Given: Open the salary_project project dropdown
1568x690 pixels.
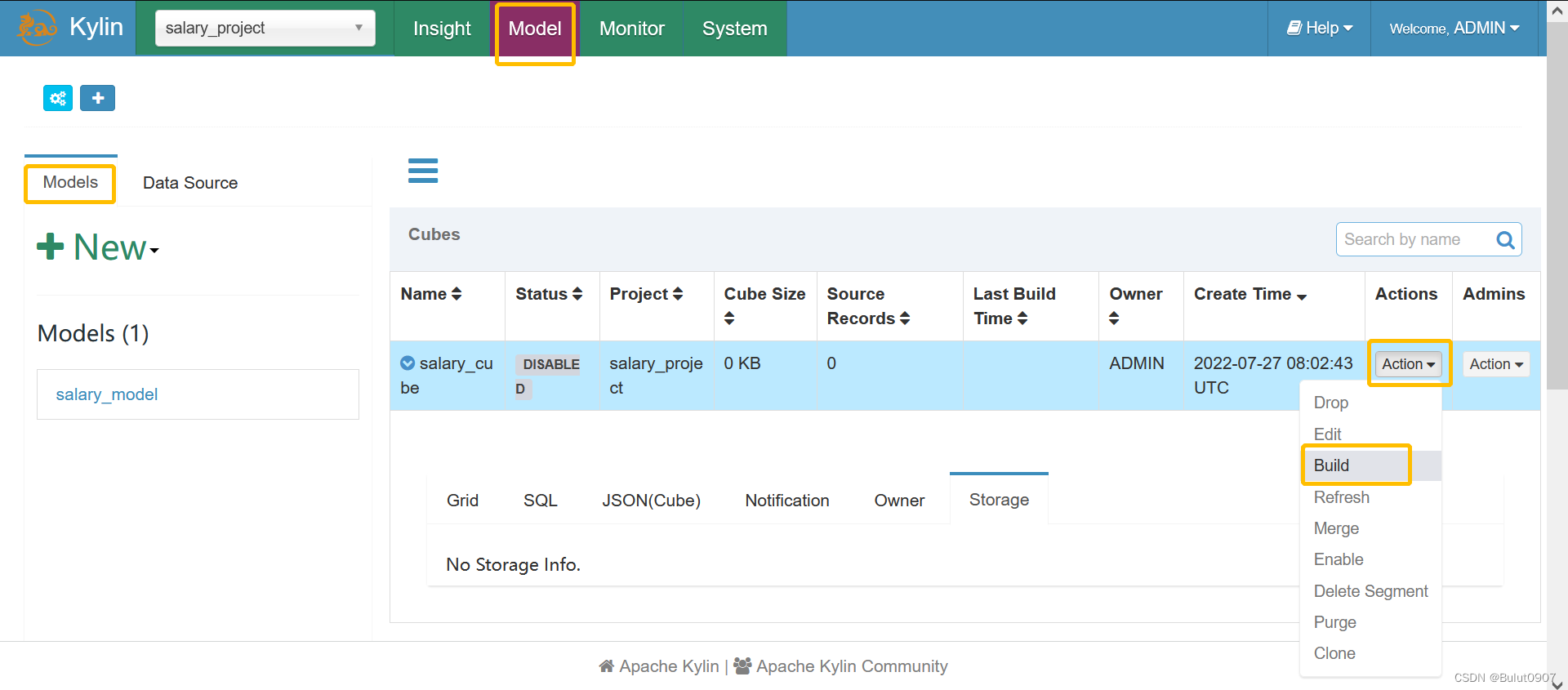Looking at the screenshot, I should click(x=265, y=28).
